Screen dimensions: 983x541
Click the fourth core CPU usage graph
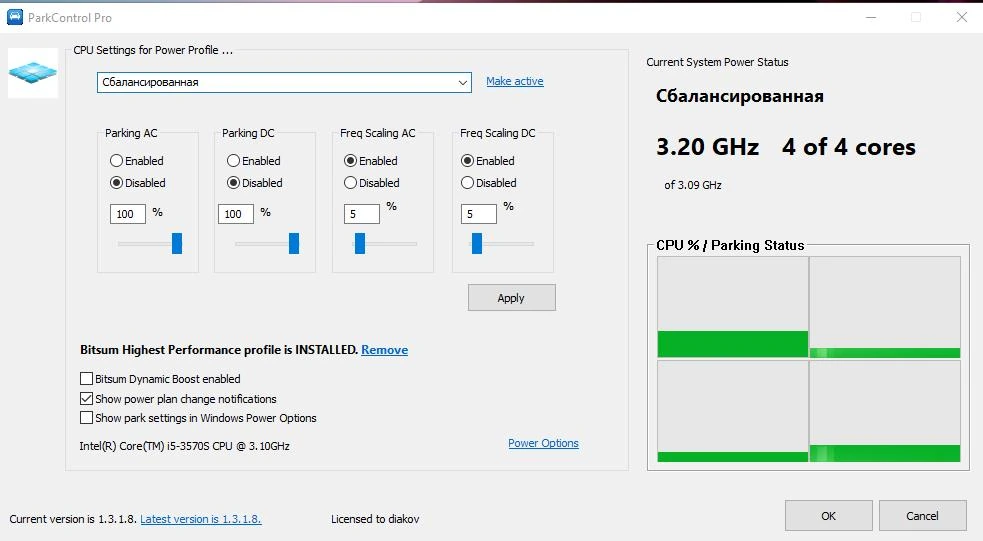pyautogui.click(x=885, y=411)
